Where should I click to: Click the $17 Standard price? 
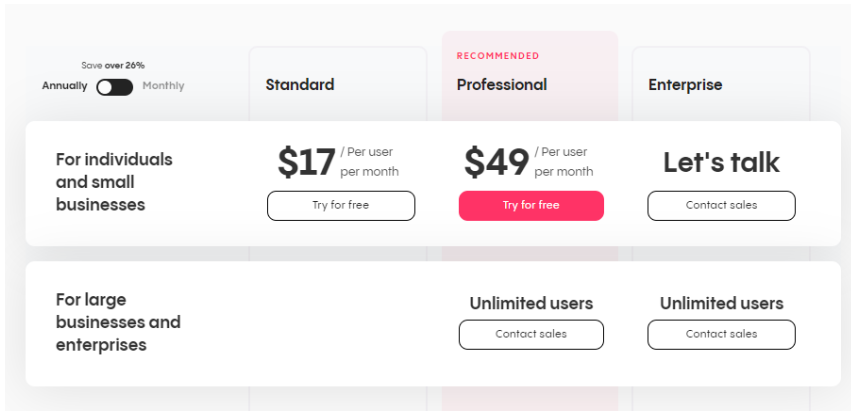click(x=306, y=162)
